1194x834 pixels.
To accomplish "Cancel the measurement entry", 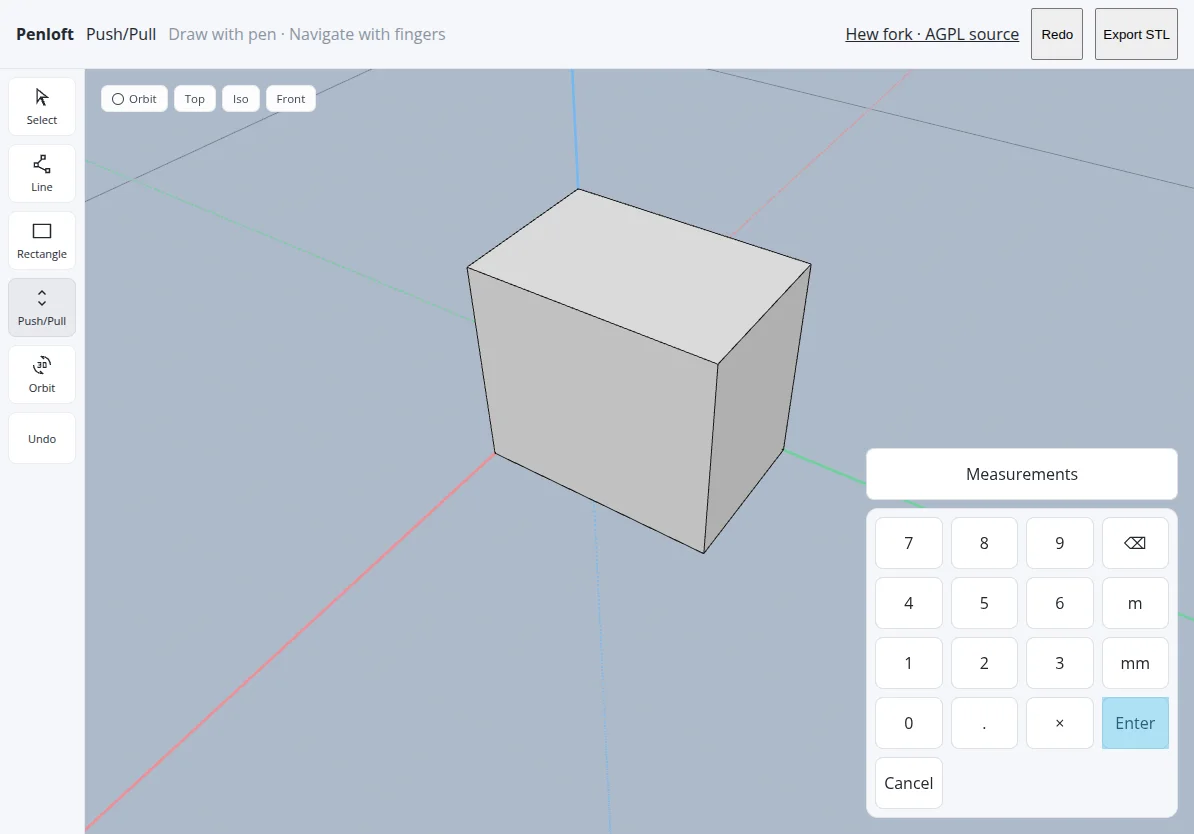I will click(908, 783).
